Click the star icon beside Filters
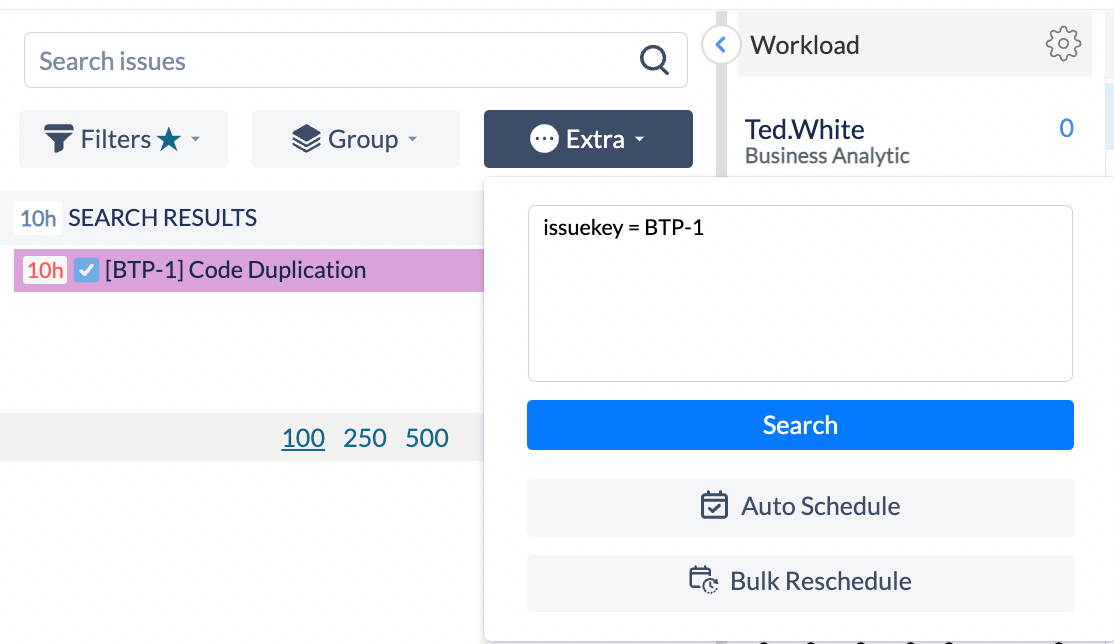This screenshot has width=1114, height=644. [169, 139]
